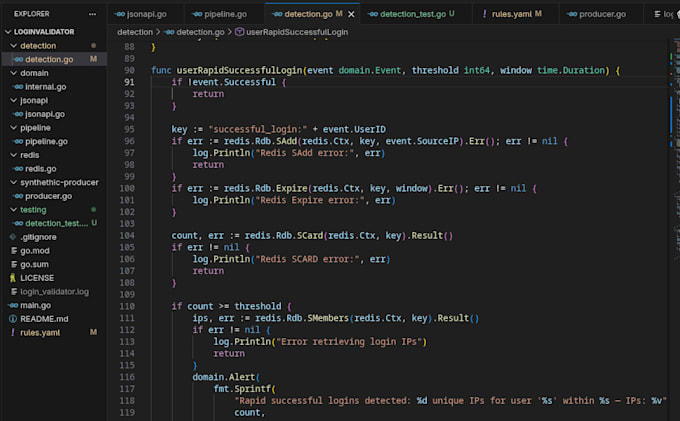Collapse the detection folder chevron
The width and height of the screenshot is (680, 421).
click(13, 46)
